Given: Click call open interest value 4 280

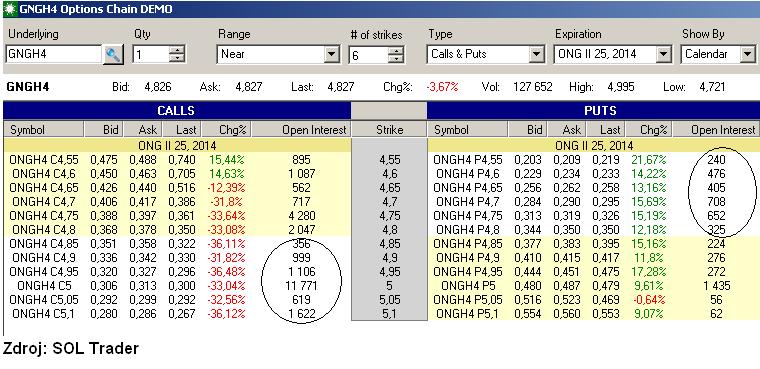Looking at the screenshot, I should pos(301,216).
